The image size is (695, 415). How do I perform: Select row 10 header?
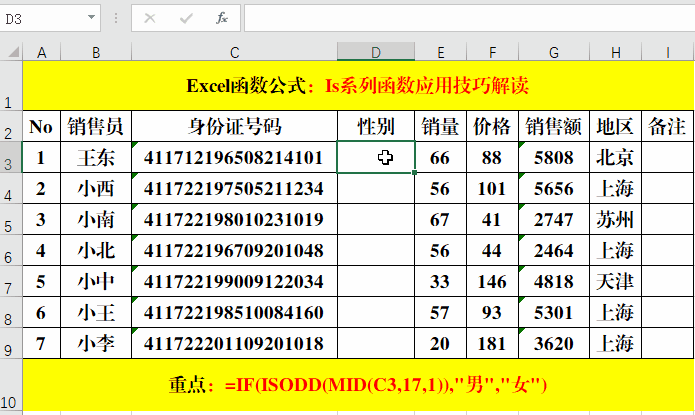click(11, 385)
